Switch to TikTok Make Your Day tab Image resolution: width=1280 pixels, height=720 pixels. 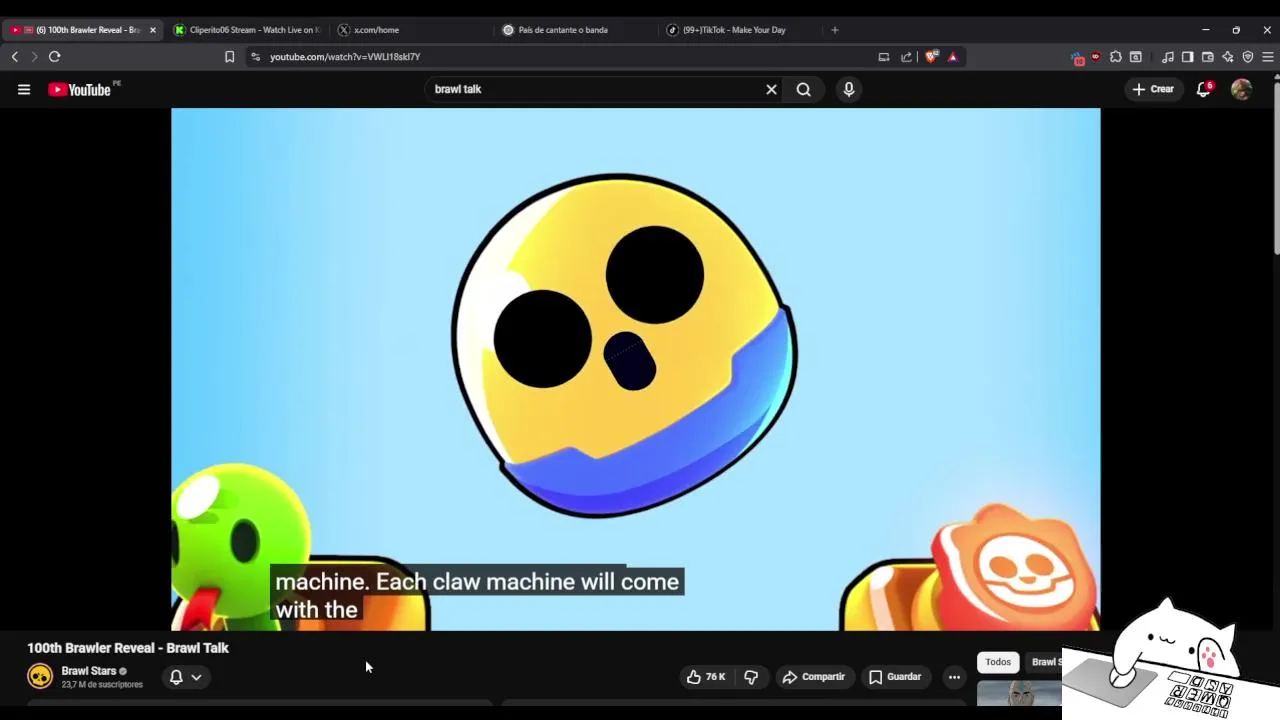738,30
